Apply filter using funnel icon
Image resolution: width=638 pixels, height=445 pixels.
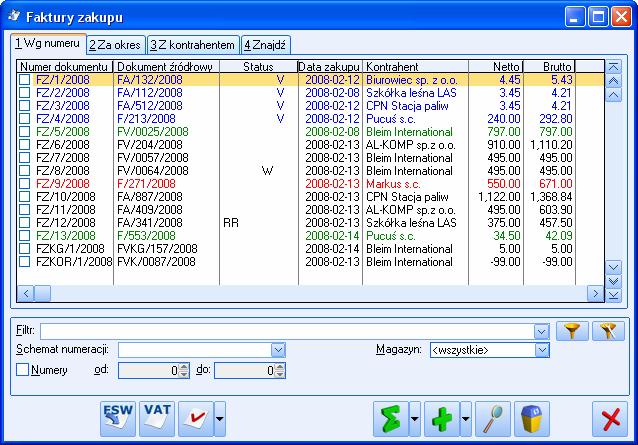572,331
